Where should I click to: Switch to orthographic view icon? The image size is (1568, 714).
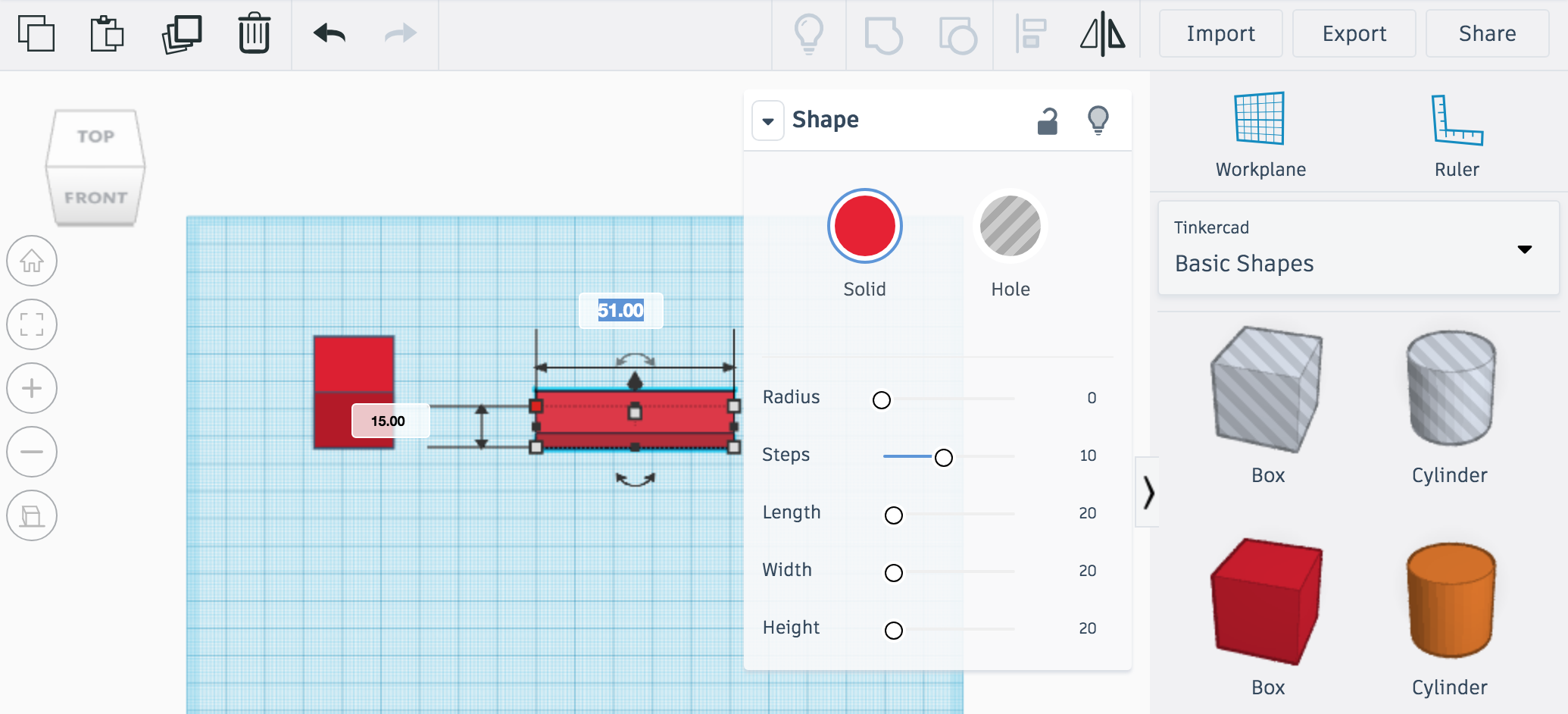point(32,515)
